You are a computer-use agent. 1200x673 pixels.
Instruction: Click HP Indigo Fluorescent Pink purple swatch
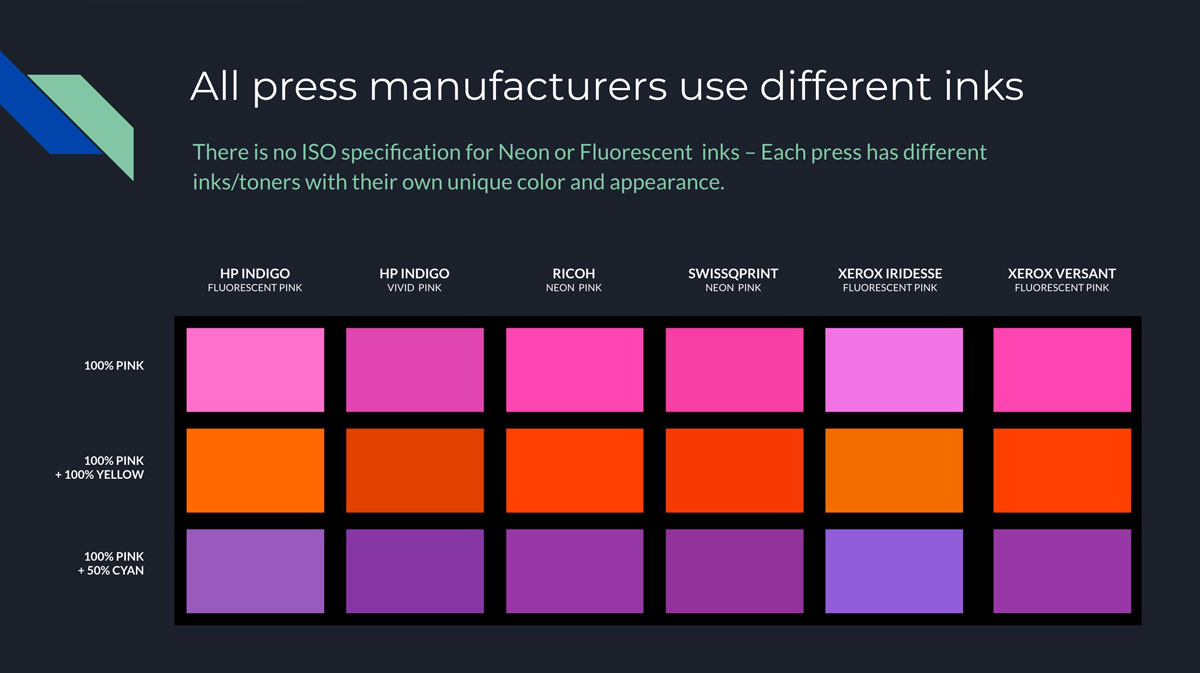[255, 571]
